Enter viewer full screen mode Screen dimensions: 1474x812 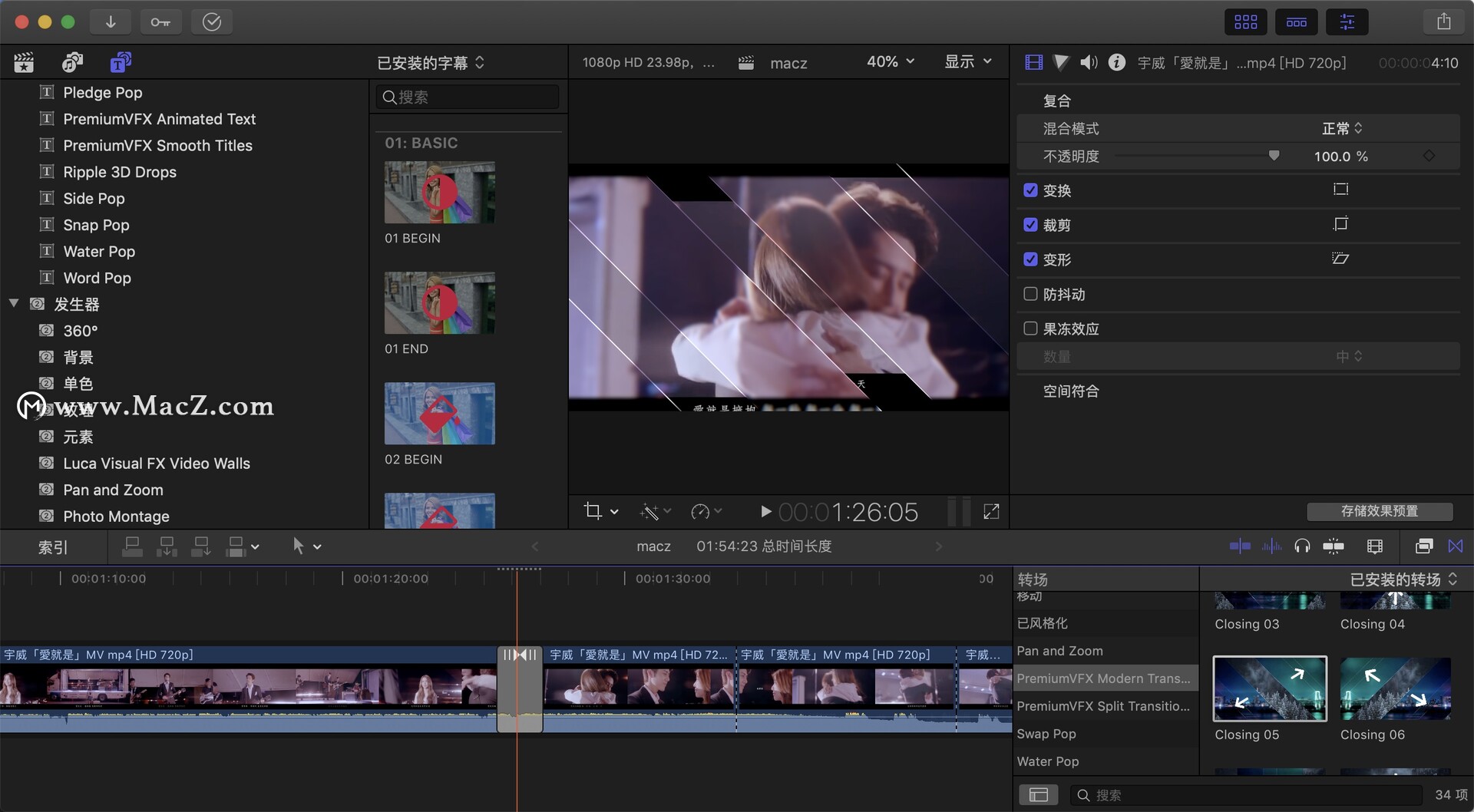tap(991, 511)
